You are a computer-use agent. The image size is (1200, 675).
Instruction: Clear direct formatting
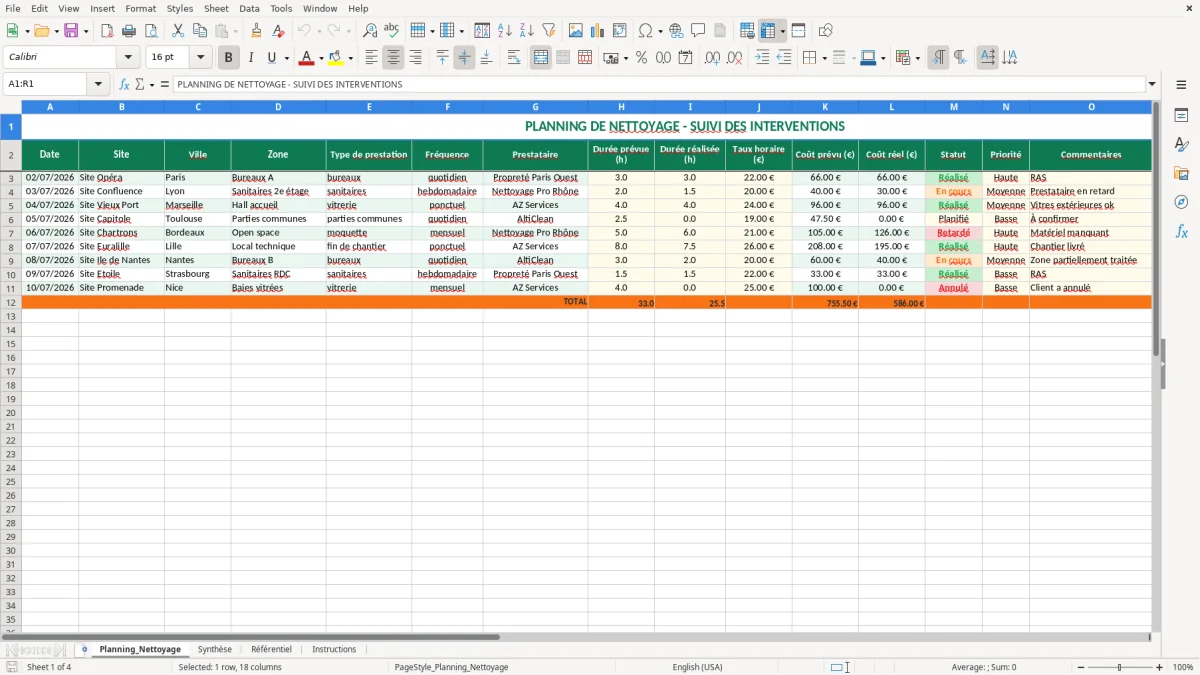coord(279,31)
